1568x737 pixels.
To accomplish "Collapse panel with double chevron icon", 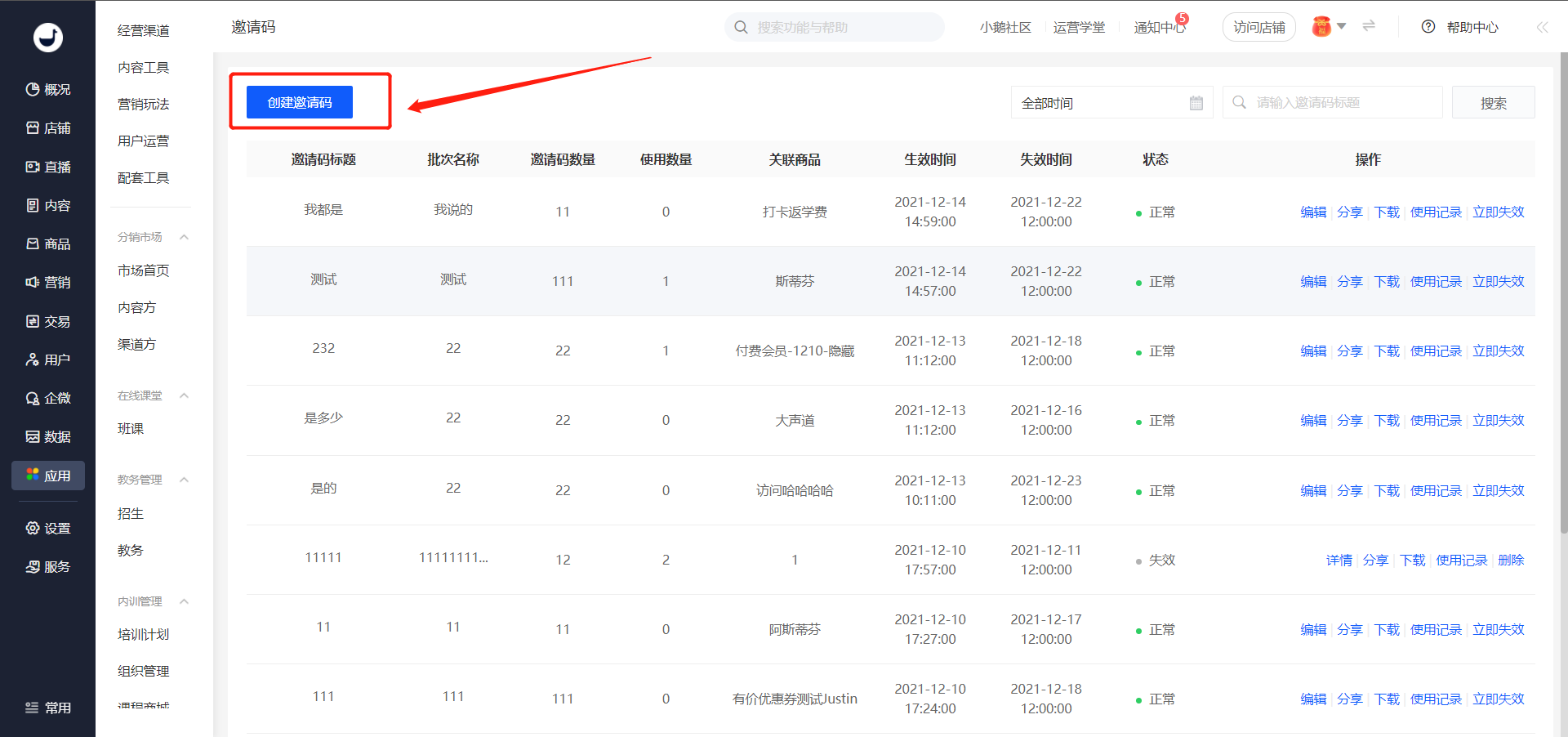I will point(1542,27).
